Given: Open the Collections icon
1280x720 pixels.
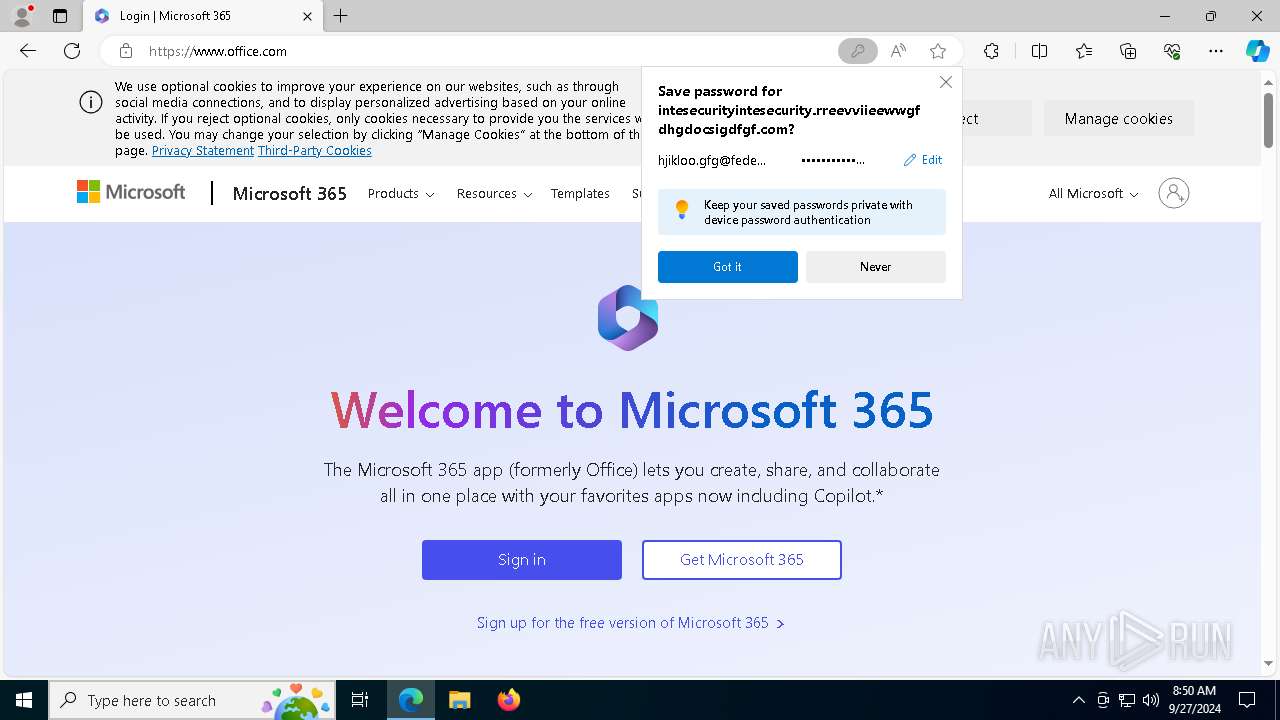Looking at the screenshot, I should click(x=1128, y=51).
